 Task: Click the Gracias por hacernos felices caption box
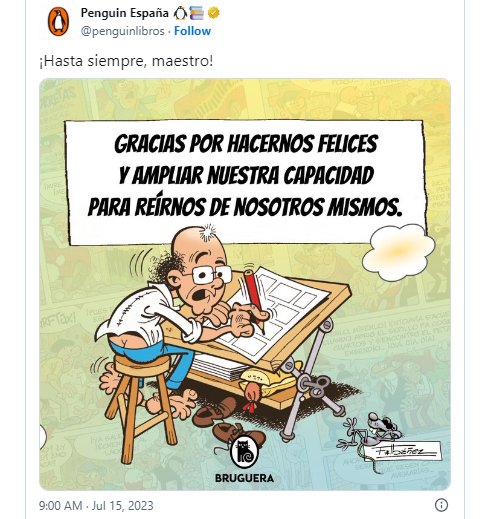tap(246, 182)
